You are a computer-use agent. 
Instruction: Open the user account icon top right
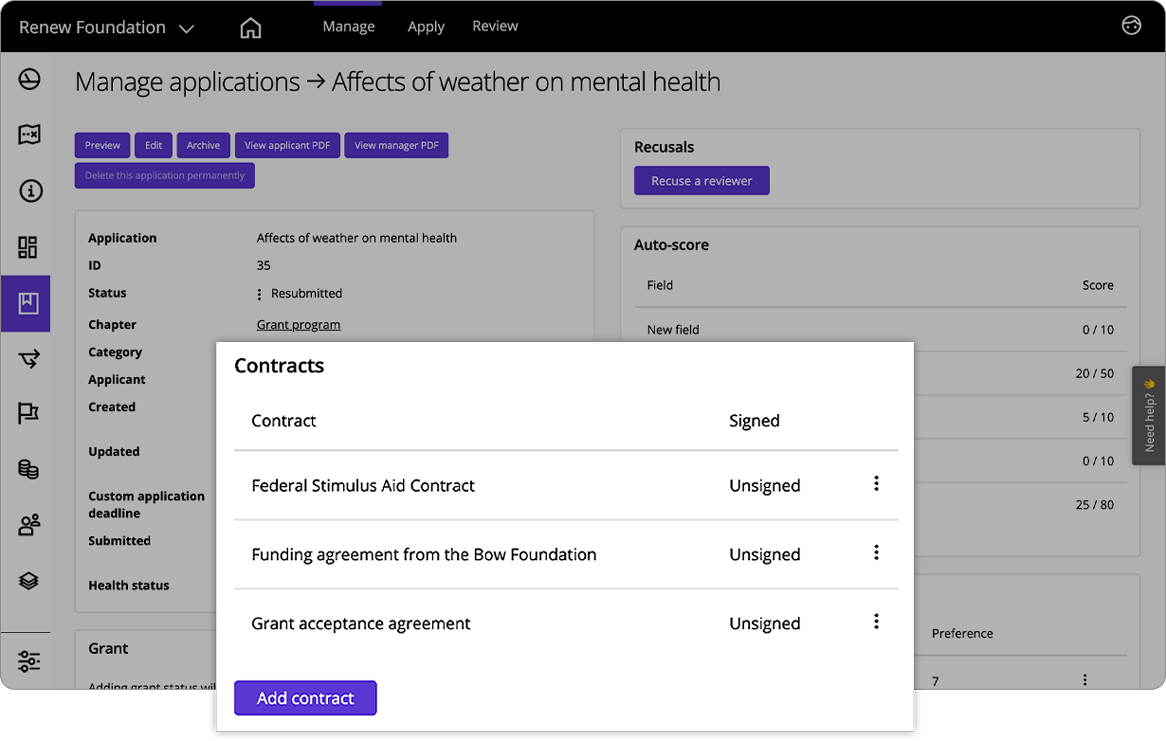(x=1131, y=26)
